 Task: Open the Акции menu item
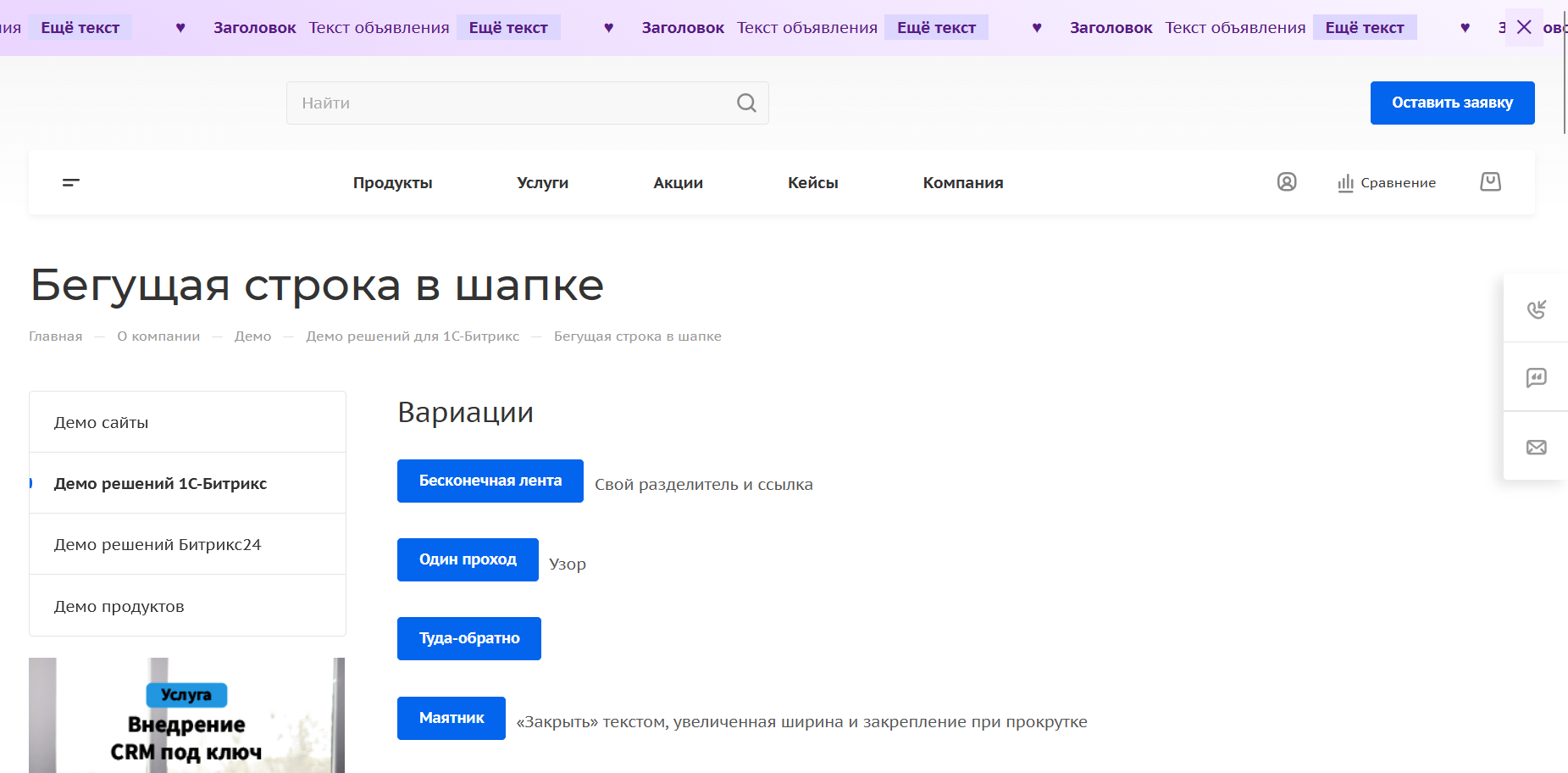[x=679, y=182]
